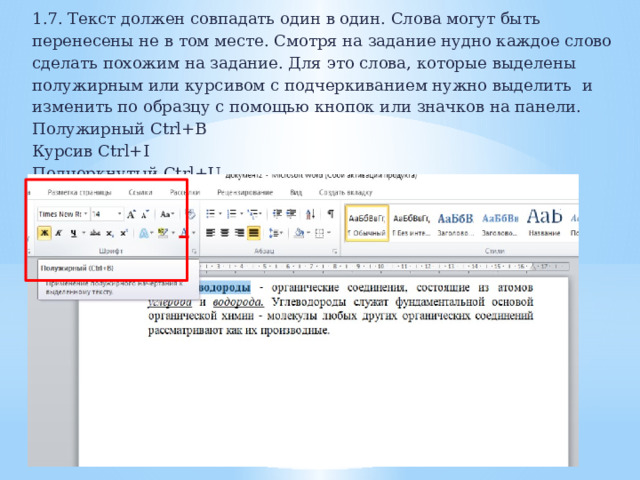Viewport: 640px width, 480px height.
Task: Click the shrink font icon
Action: [x=145, y=214]
